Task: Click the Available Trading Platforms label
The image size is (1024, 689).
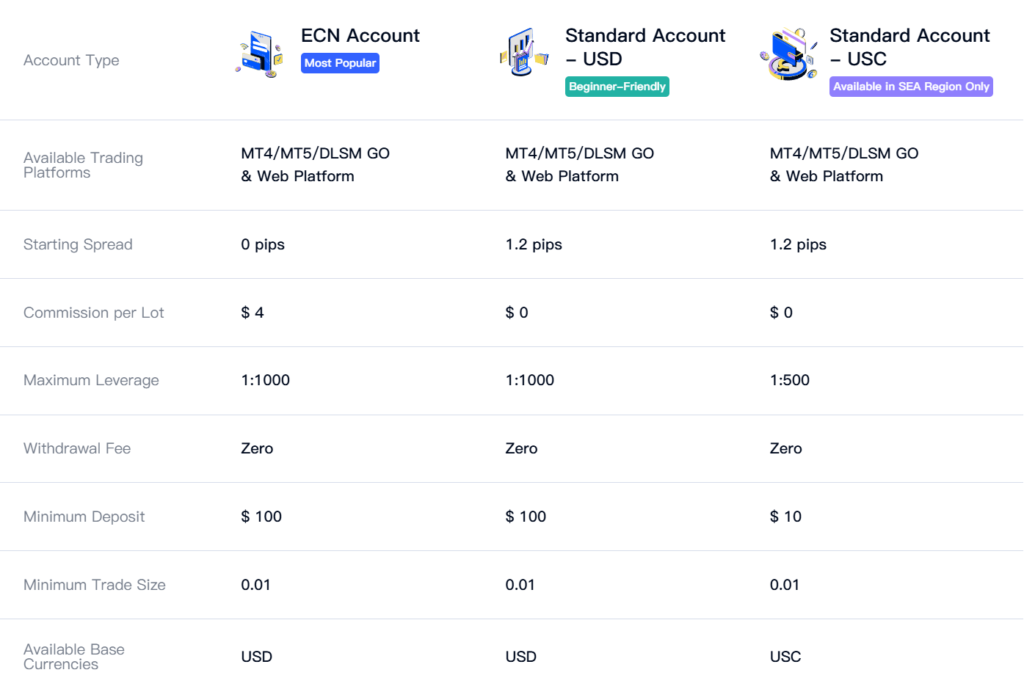Action: [83, 165]
